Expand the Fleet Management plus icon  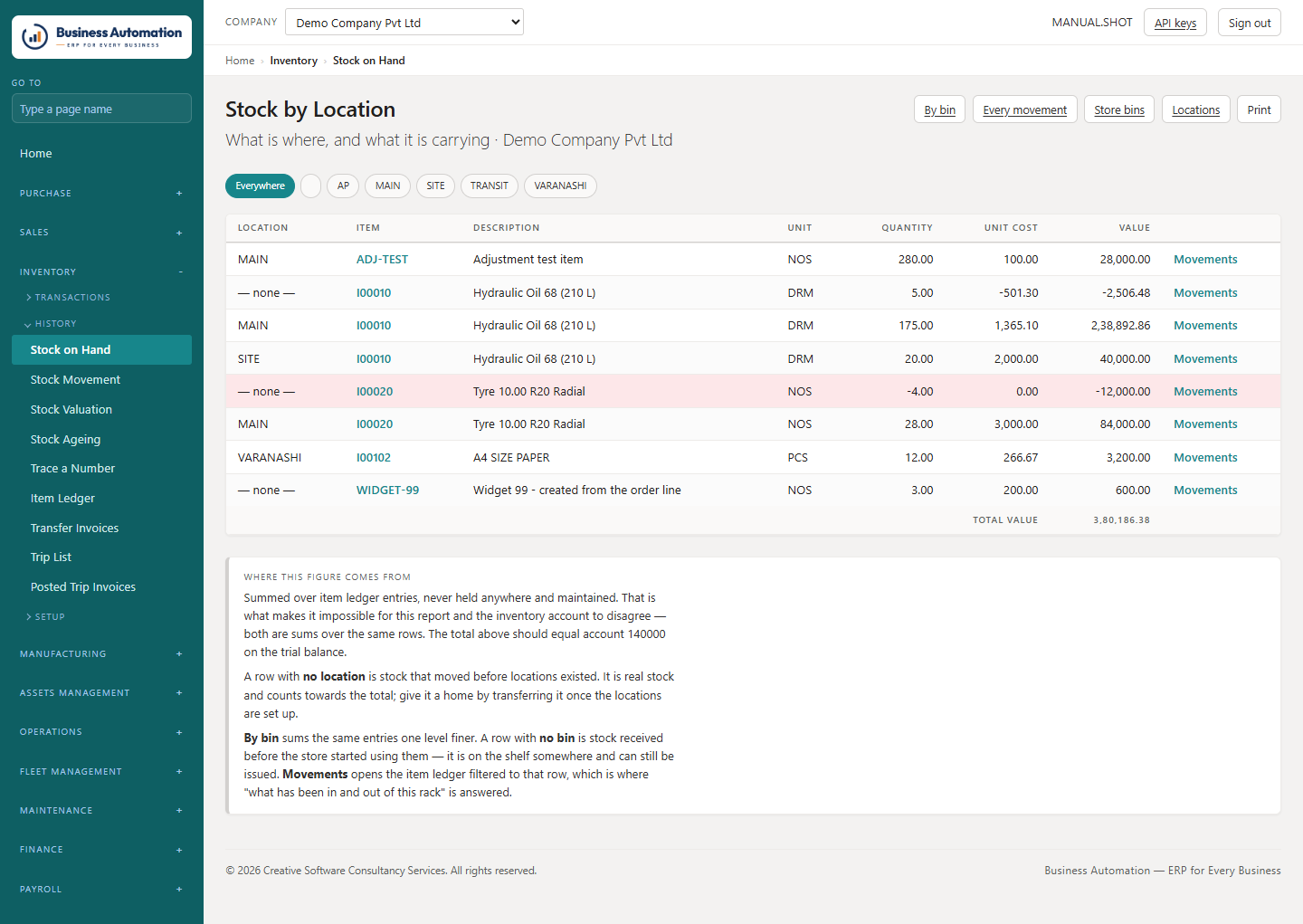click(179, 772)
